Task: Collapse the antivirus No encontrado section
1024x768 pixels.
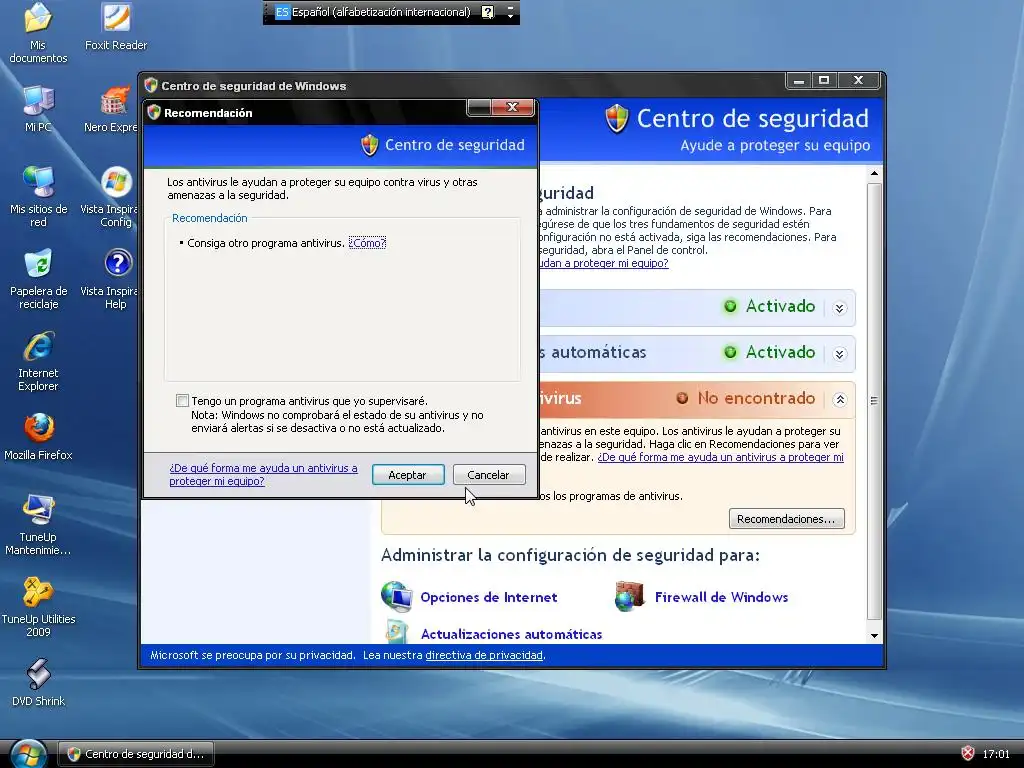Action: (840, 400)
